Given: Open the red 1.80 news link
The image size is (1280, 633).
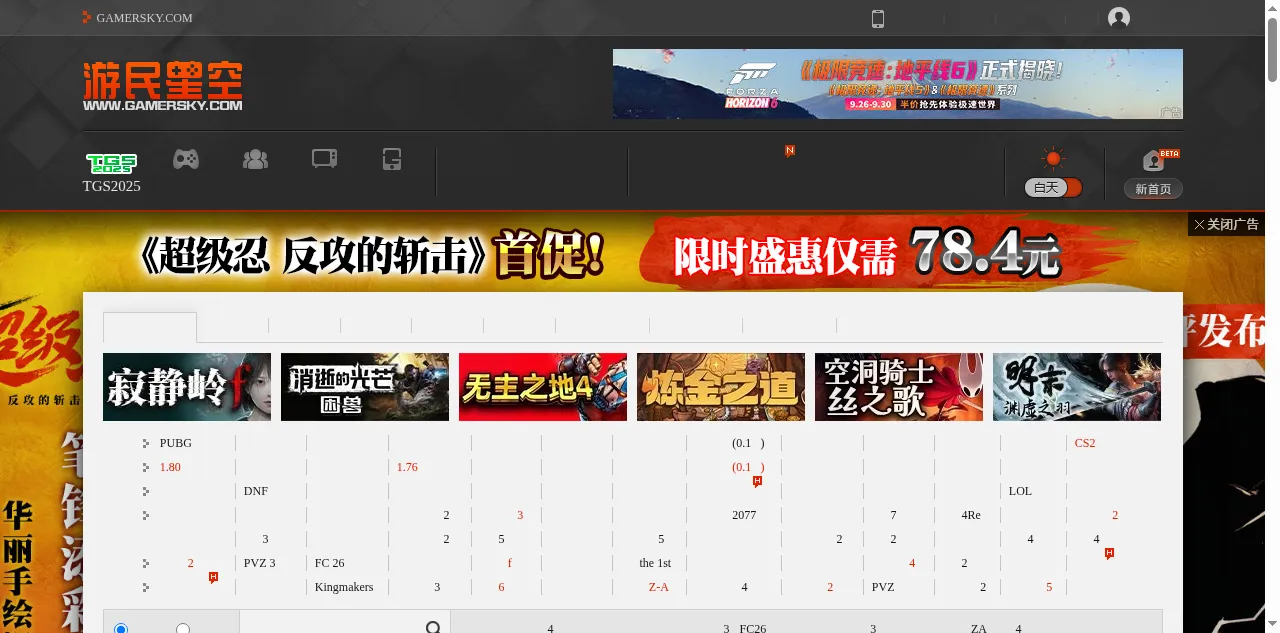Looking at the screenshot, I should coord(170,467).
